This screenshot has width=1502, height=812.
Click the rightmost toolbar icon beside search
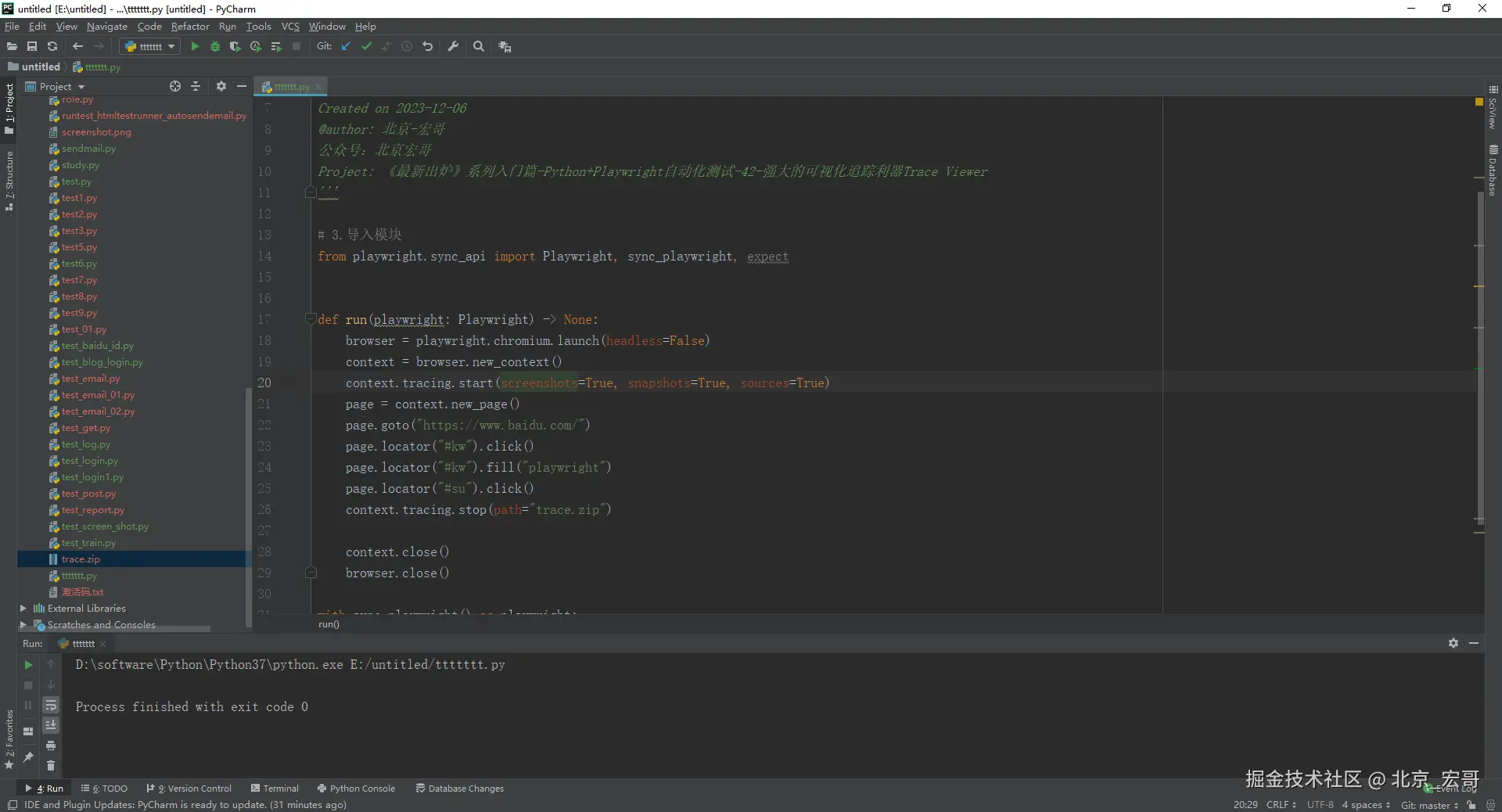click(x=505, y=47)
